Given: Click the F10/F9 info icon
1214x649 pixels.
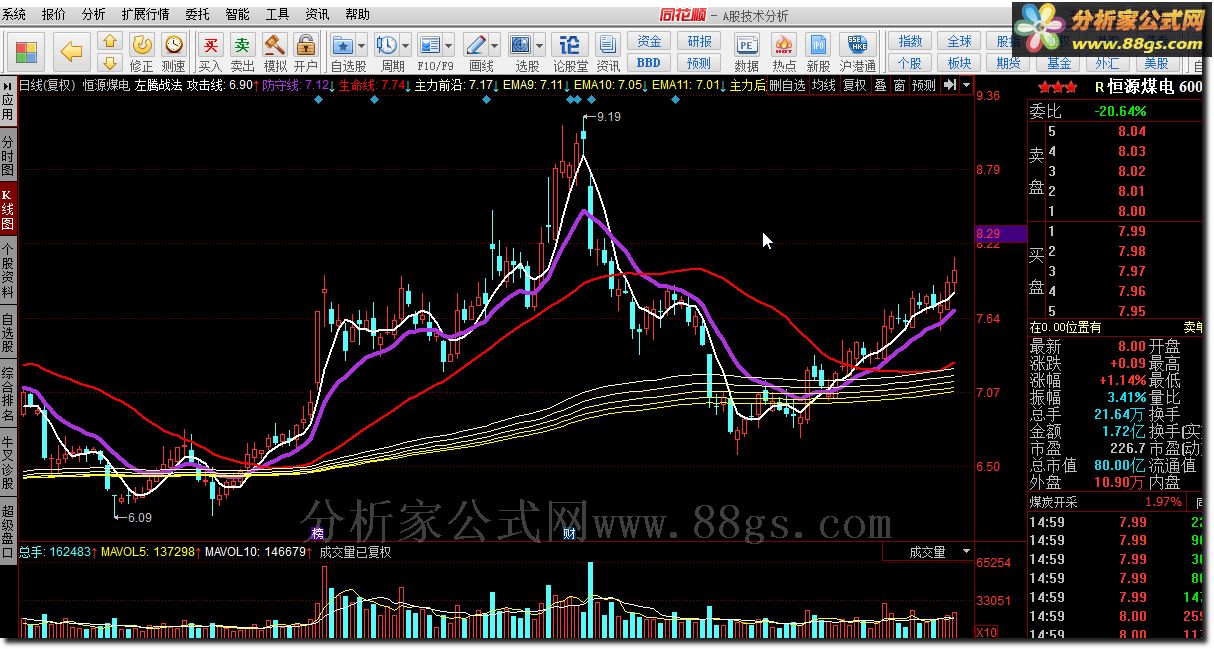Looking at the screenshot, I should click(430, 44).
